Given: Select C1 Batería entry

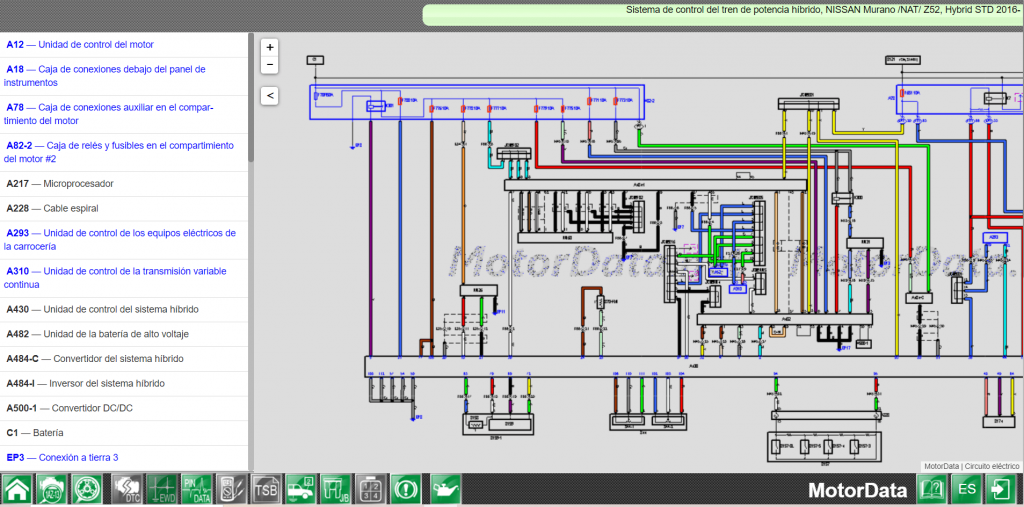Looking at the screenshot, I should pyautogui.click(x=124, y=433).
